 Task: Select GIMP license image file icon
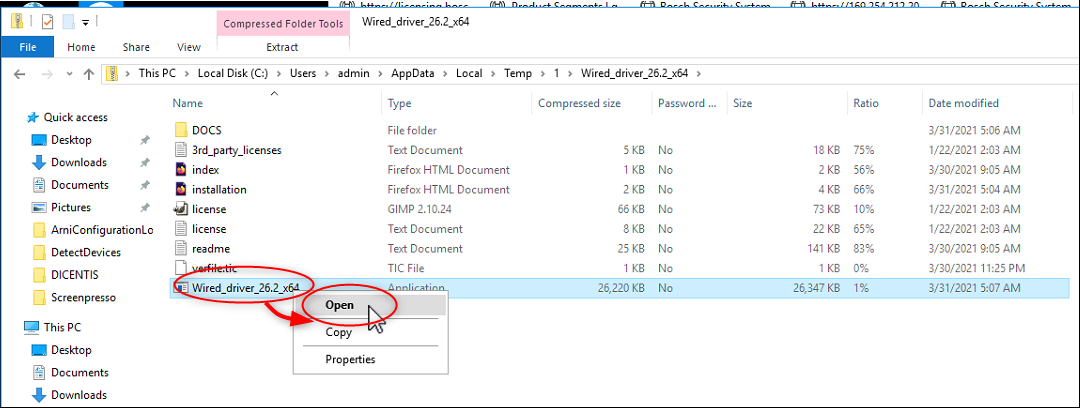181,209
